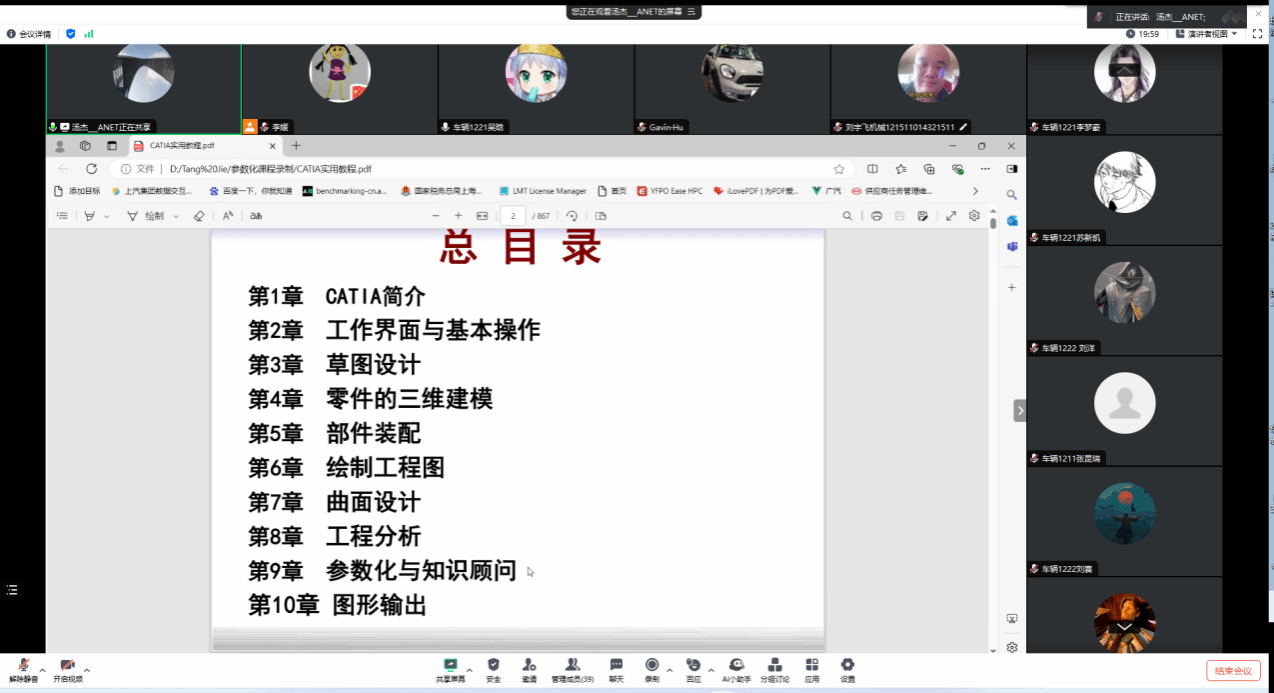1274x693 pixels.
Task: Open LMT License Manager bookmark
Action: tap(542, 191)
